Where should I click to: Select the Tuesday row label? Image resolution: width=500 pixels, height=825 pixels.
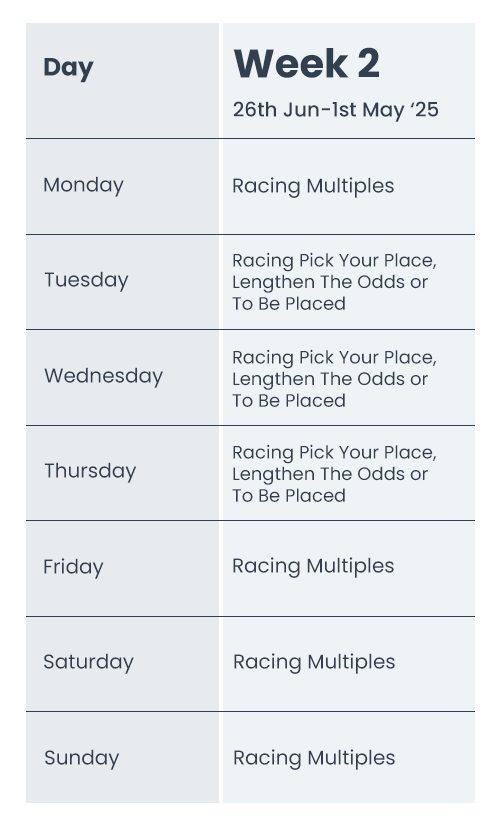(x=86, y=280)
